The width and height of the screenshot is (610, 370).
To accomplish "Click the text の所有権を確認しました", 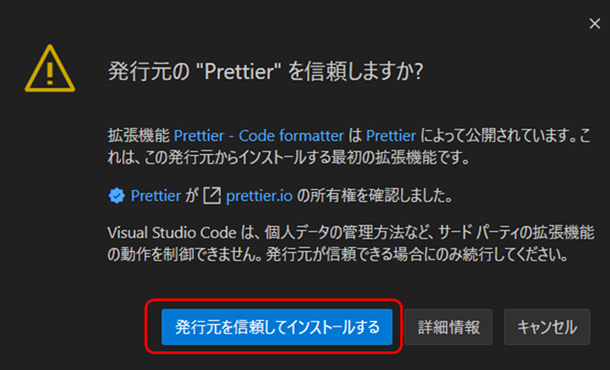I will tap(375, 196).
